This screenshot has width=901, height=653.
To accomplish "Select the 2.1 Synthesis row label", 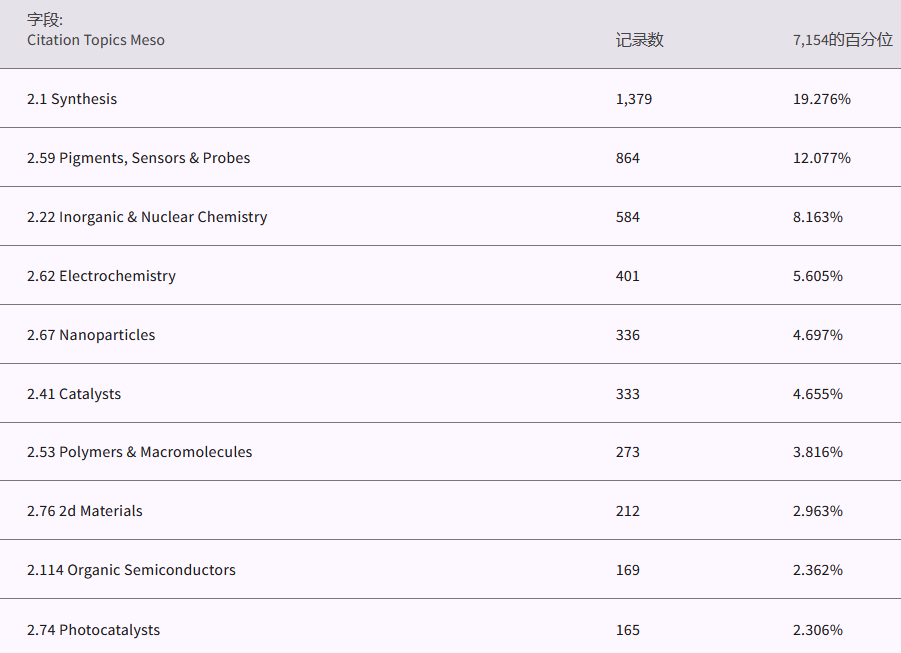I will [72, 99].
